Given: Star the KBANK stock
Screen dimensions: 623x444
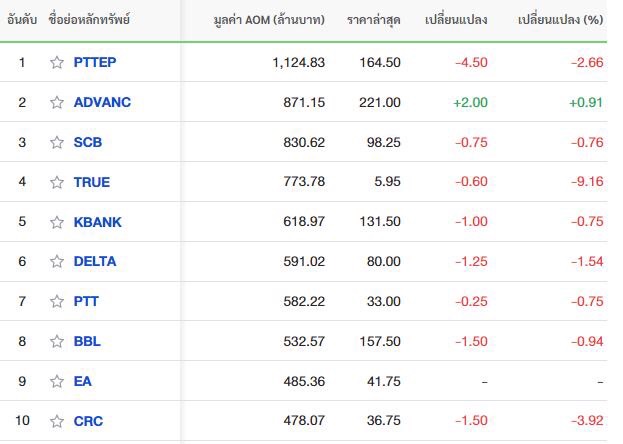Looking at the screenshot, I should [x=57, y=222].
